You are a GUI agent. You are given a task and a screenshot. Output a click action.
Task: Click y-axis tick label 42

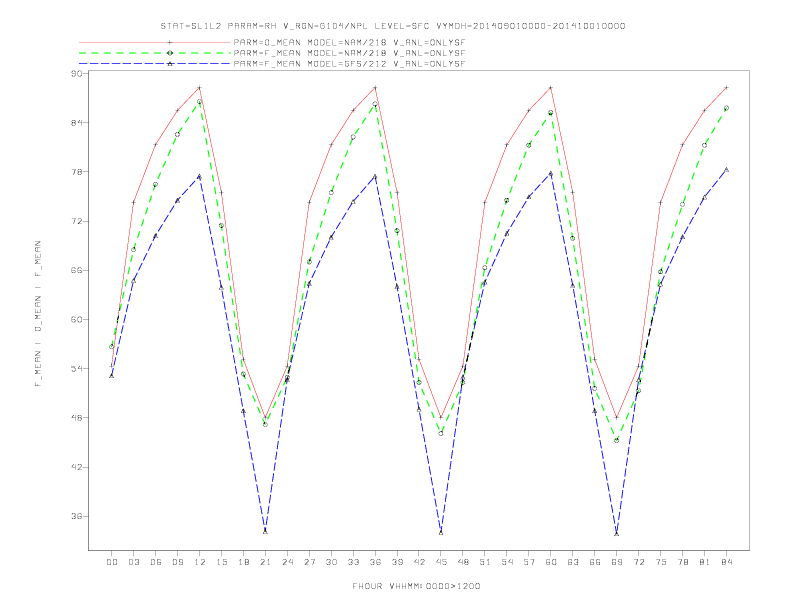[77, 467]
